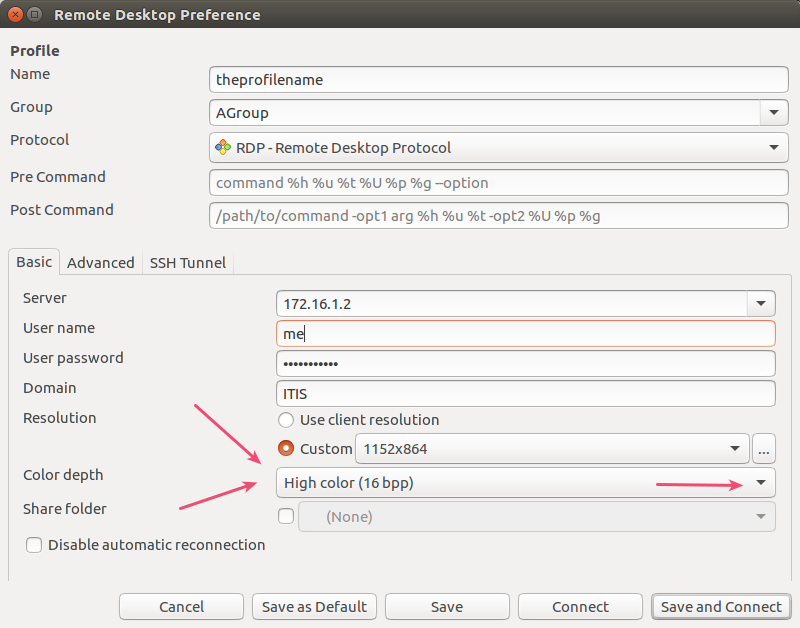Click the RDP protocol icon
Viewport: 800px width, 628px height.
(223, 147)
